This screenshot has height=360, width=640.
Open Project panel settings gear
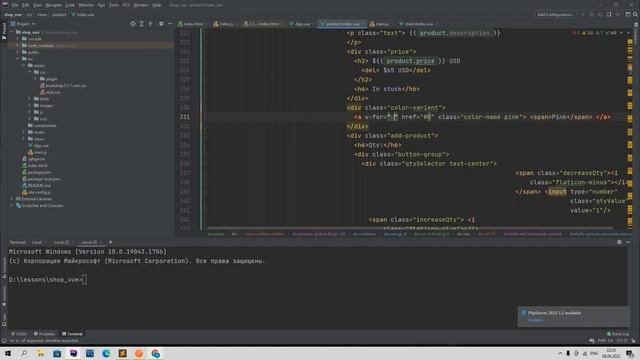tap(161, 24)
